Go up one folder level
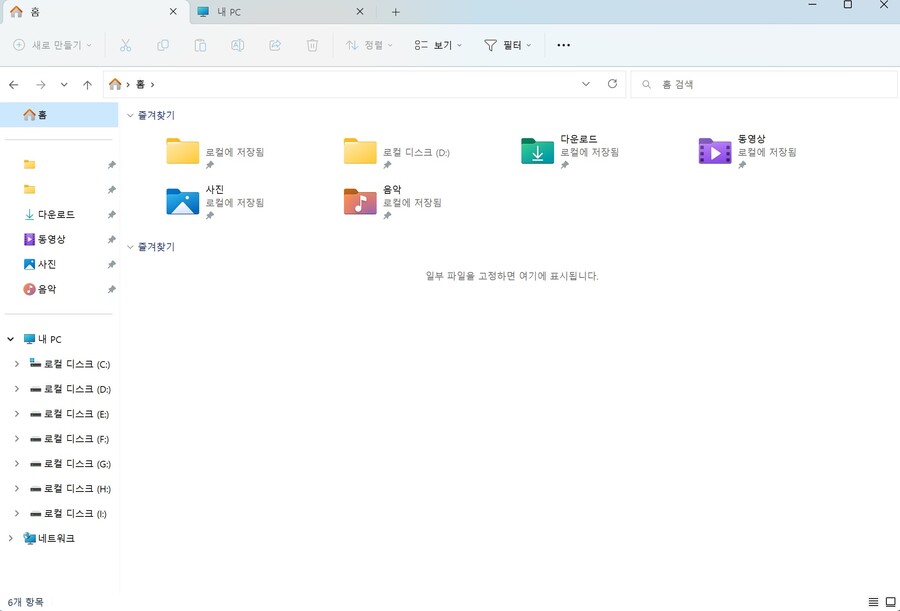This screenshot has height=611, width=900. tap(87, 85)
